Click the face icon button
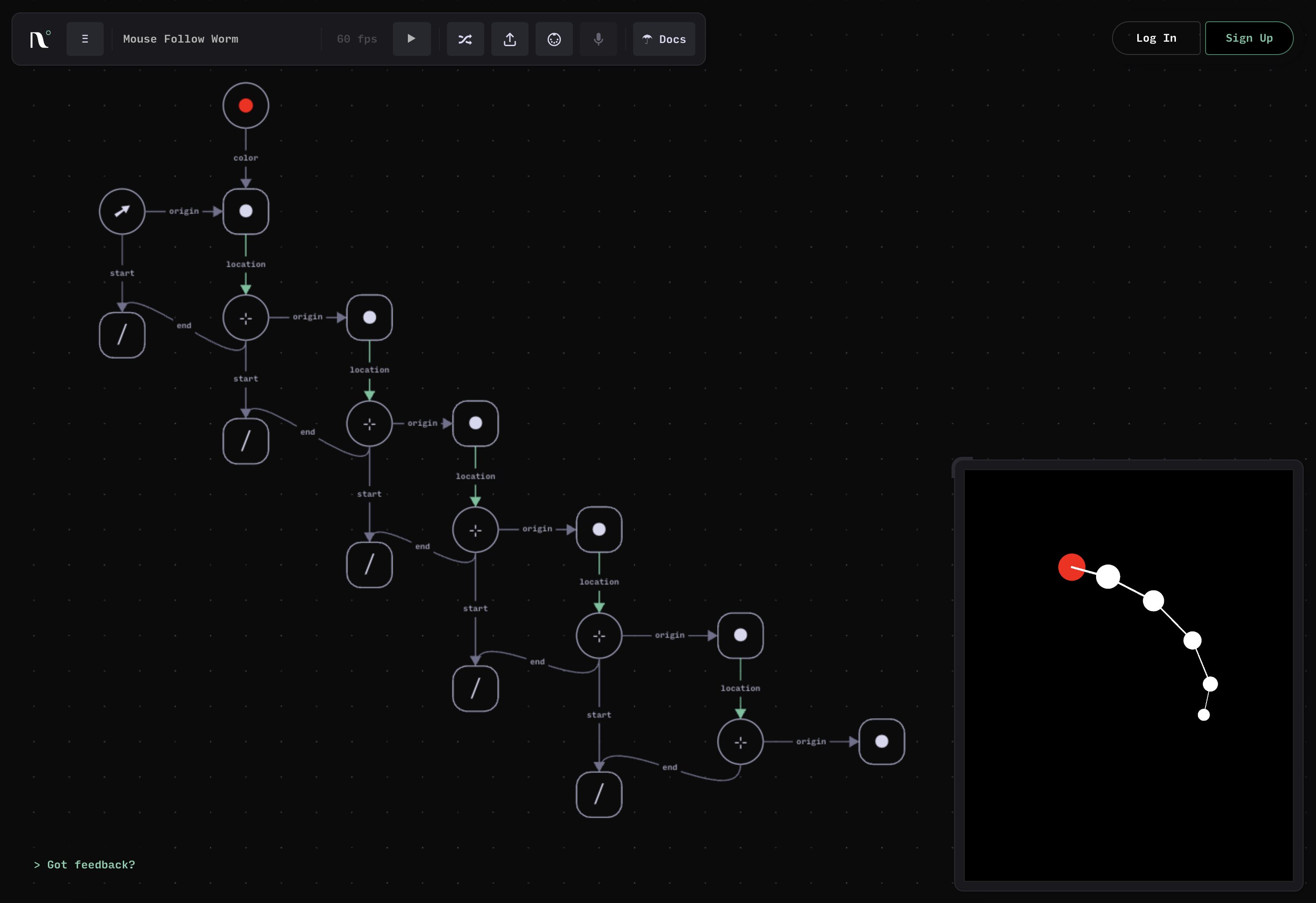 coord(554,39)
